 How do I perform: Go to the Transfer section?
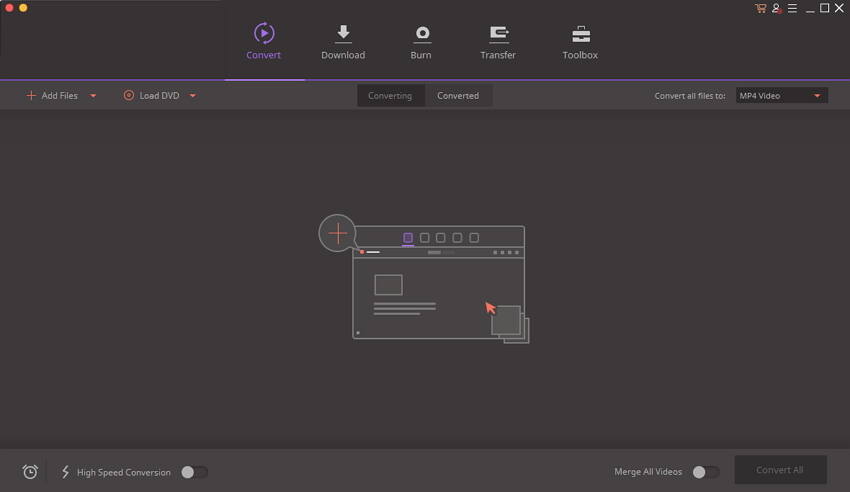(x=498, y=42)
